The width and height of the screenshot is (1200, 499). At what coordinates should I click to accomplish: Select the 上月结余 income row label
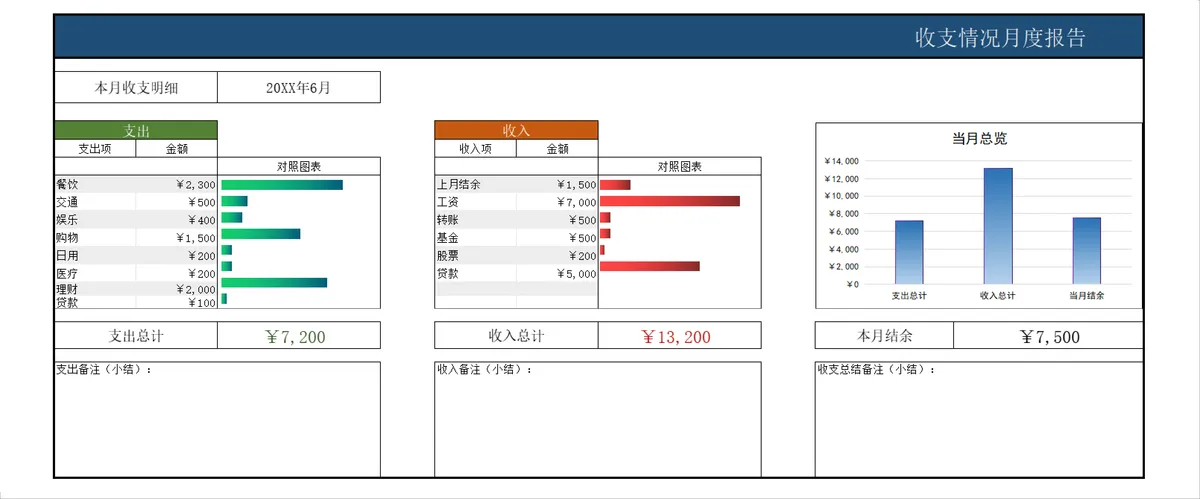pos(459,184)
